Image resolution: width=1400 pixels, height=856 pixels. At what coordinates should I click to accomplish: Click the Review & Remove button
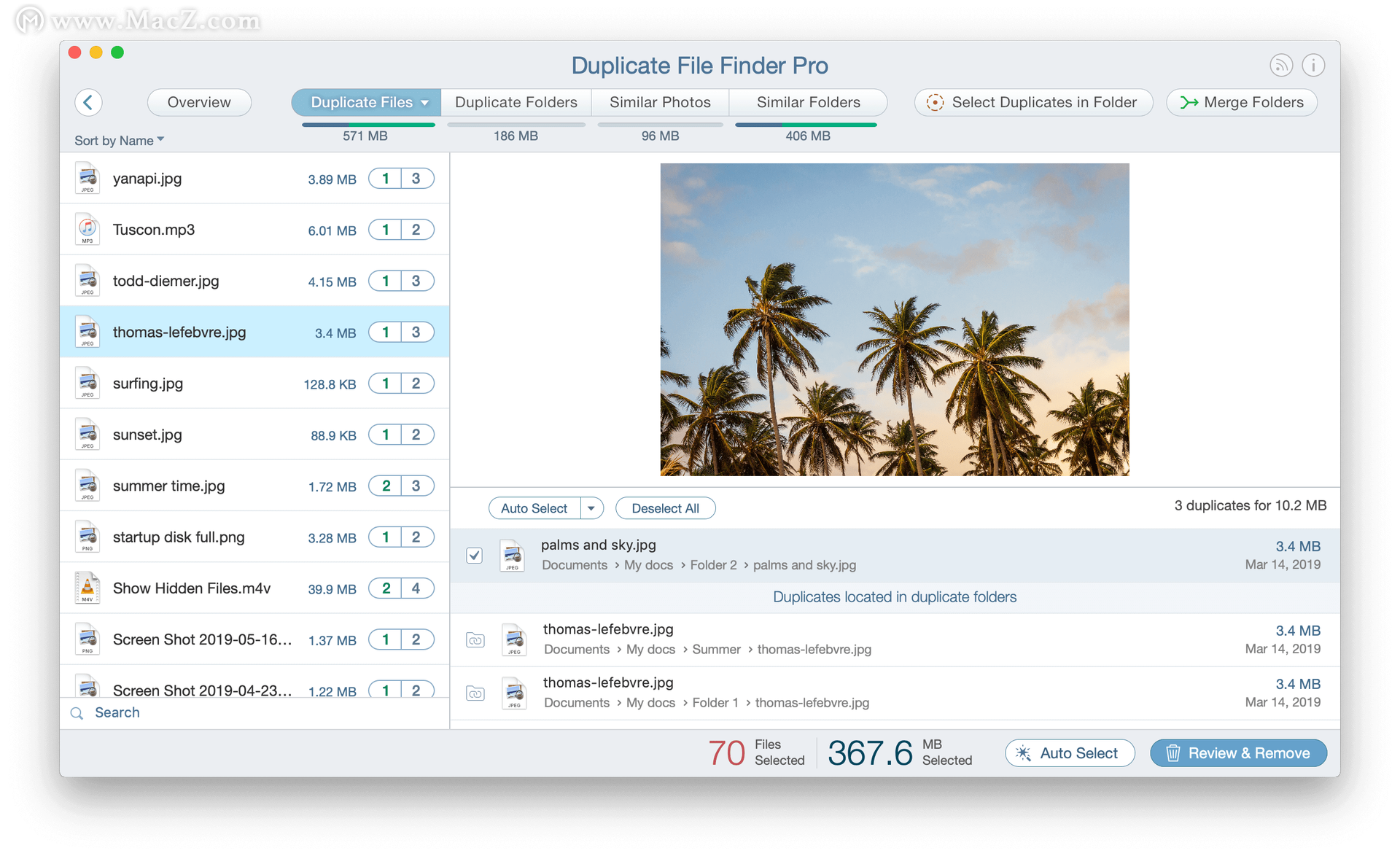tap(1238, 753)
